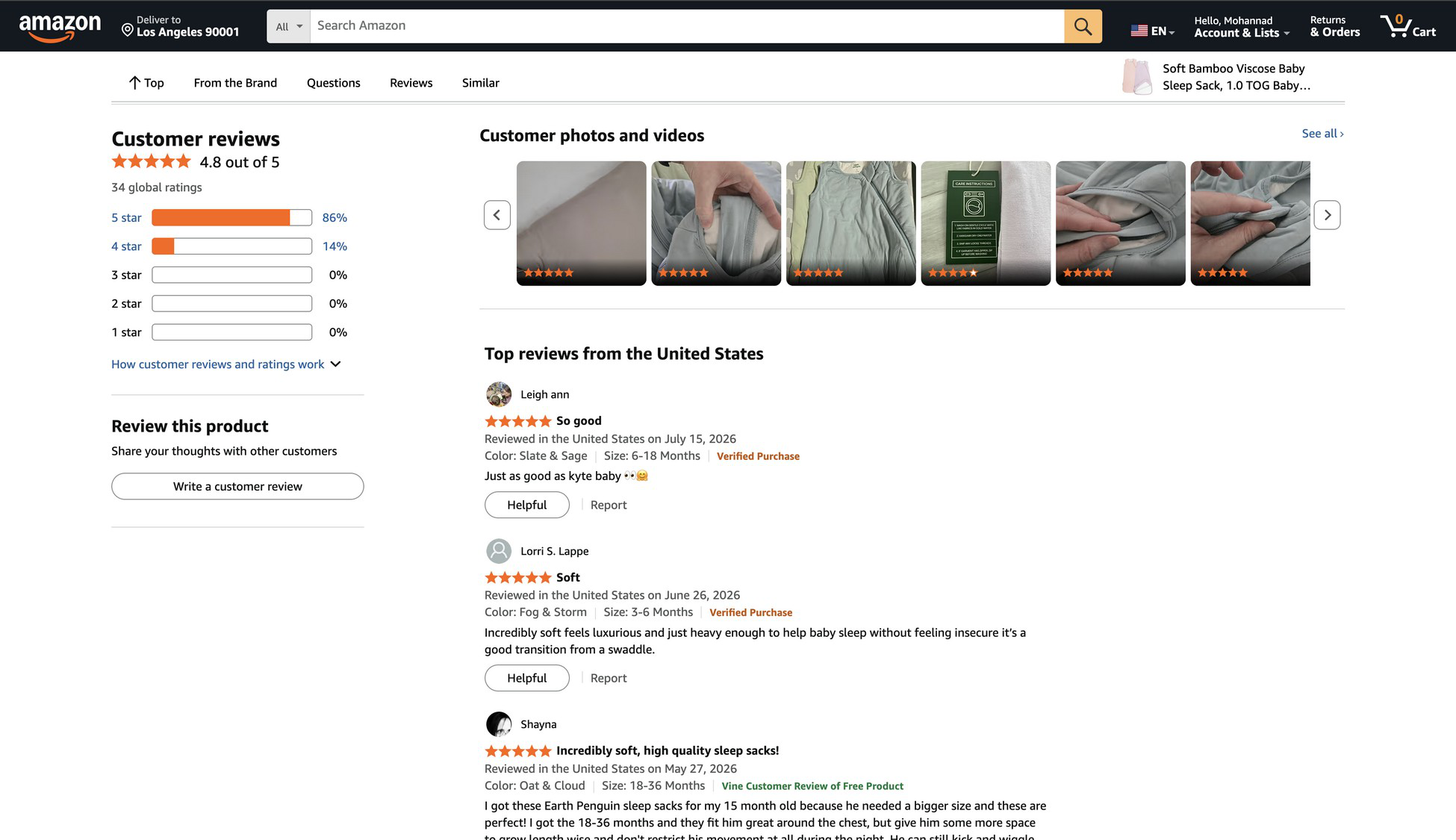This screenshot has height=840, width=1456.
Task: Jump to From the Brand section
Action: click(x=235, y=83)
